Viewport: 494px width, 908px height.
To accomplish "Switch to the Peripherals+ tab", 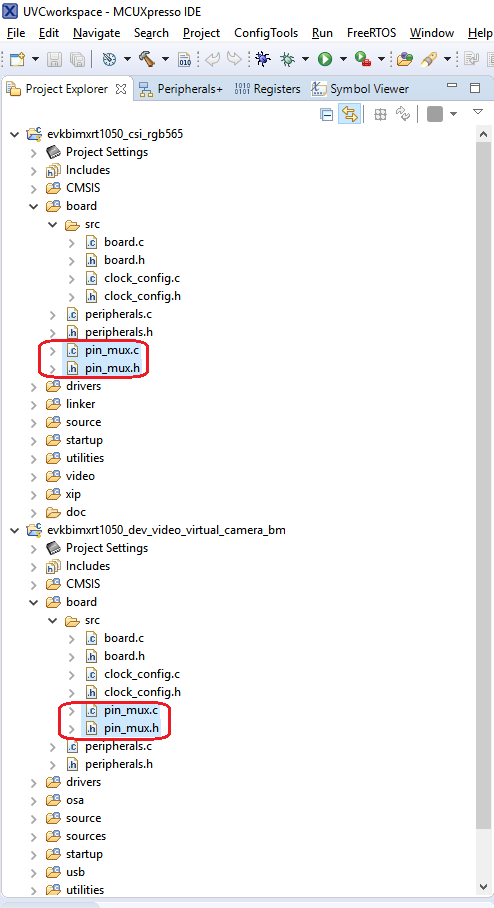I will click(x=181, y=89).
